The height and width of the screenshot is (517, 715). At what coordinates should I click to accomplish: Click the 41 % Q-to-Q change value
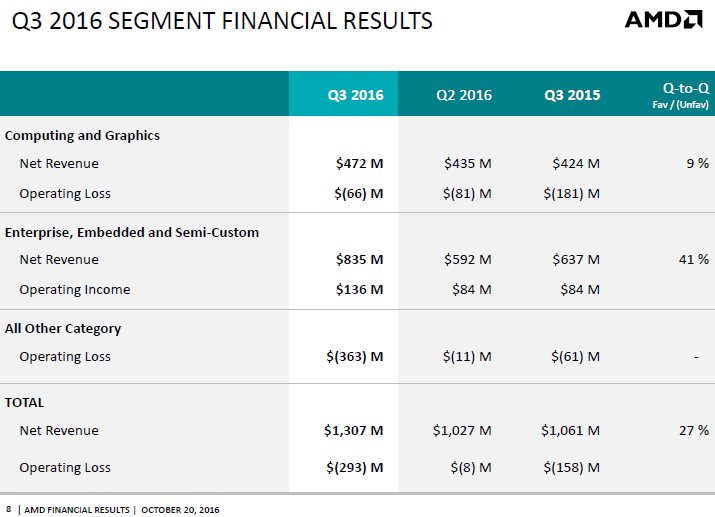[693, 259]
